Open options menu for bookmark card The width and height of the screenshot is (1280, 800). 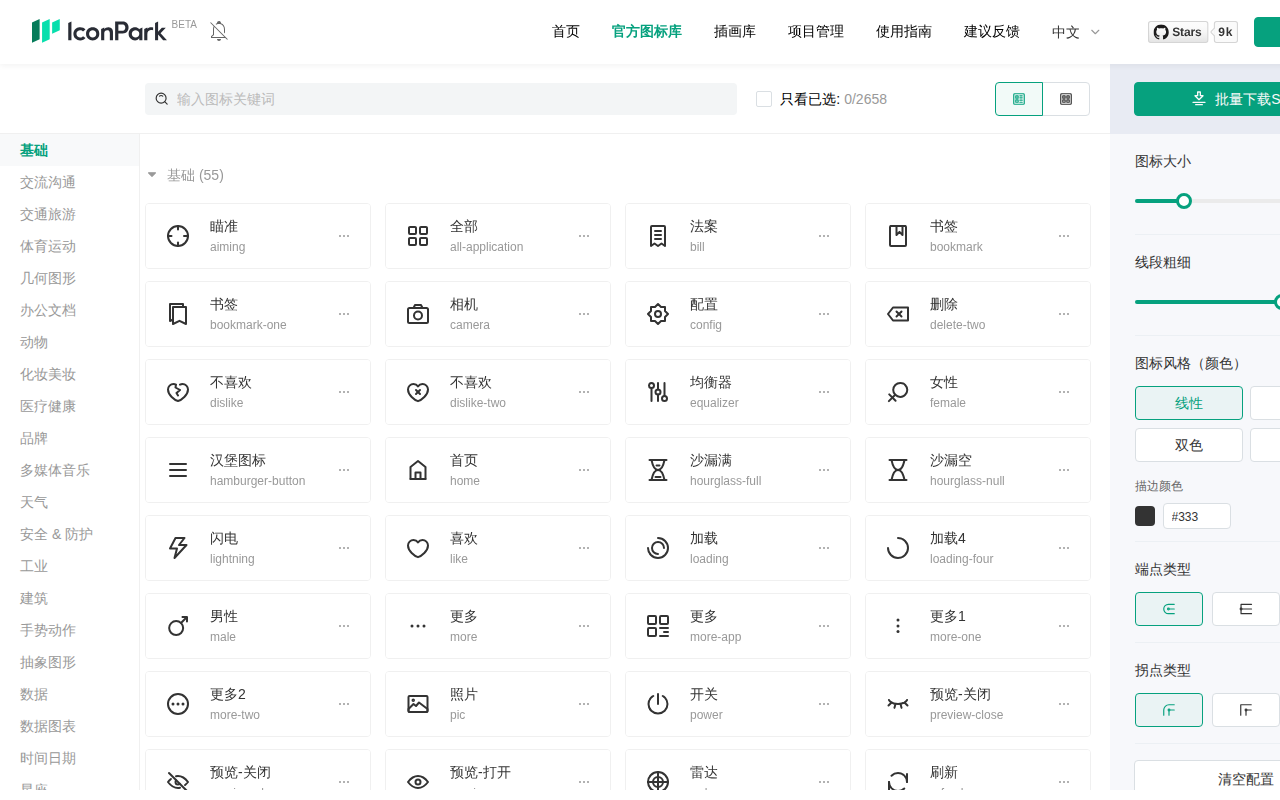1064,236
